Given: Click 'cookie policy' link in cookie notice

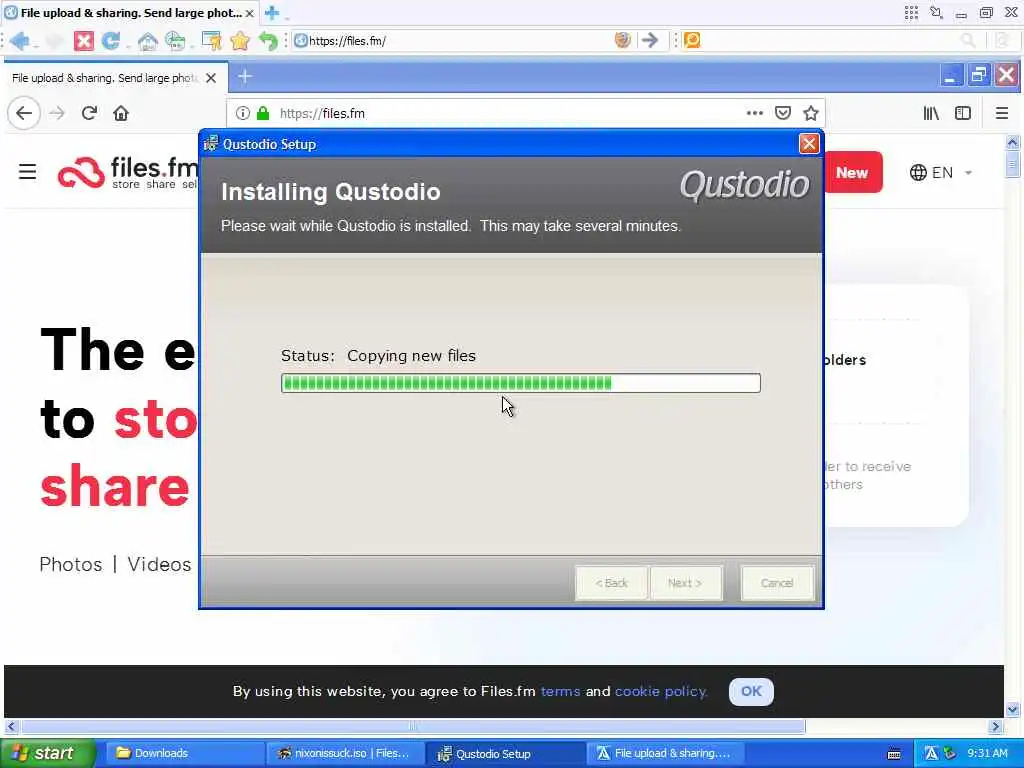Looking at the screenshot, I should (661, 692).
